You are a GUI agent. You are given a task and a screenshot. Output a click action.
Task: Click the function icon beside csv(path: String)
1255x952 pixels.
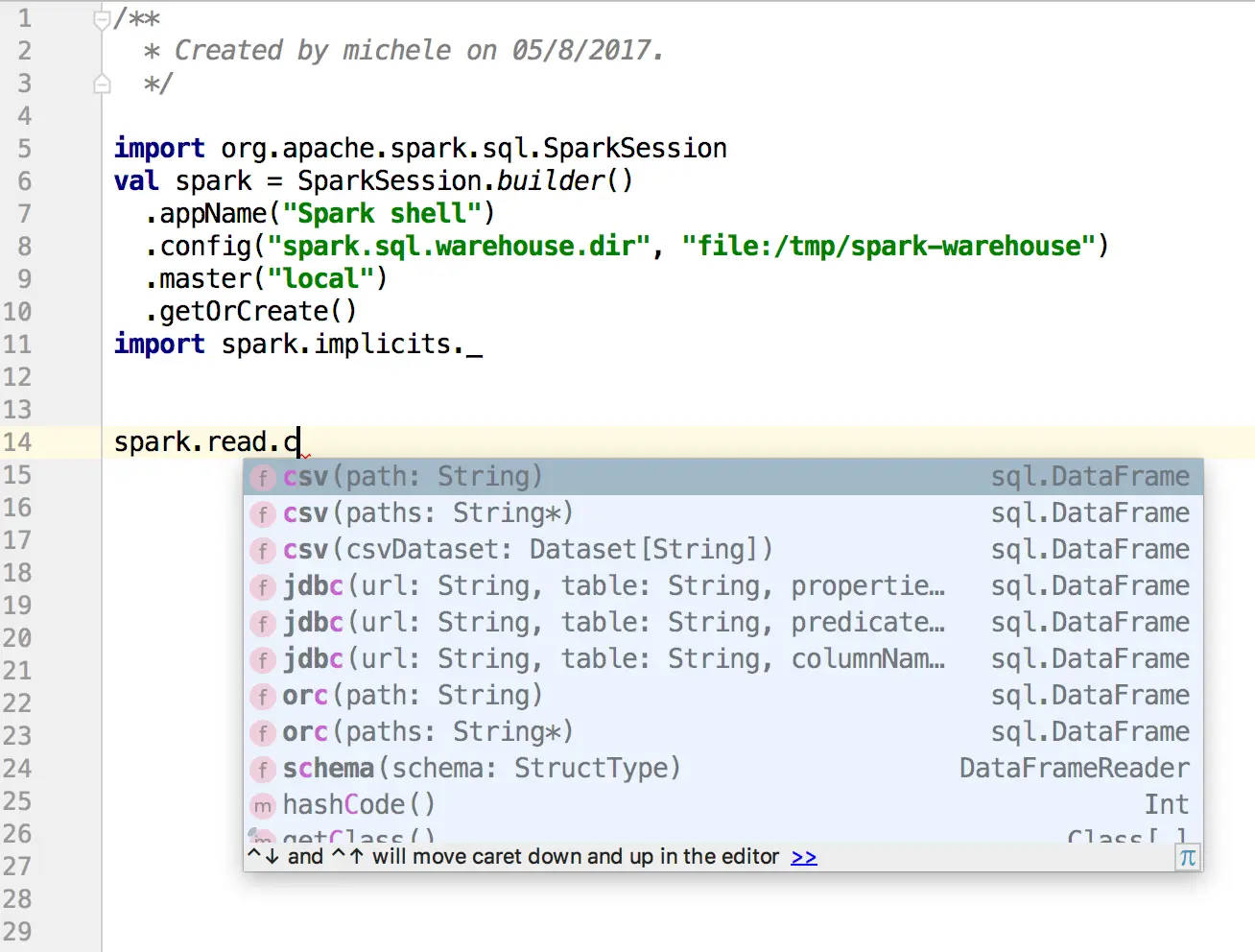[x=262, y=477]
